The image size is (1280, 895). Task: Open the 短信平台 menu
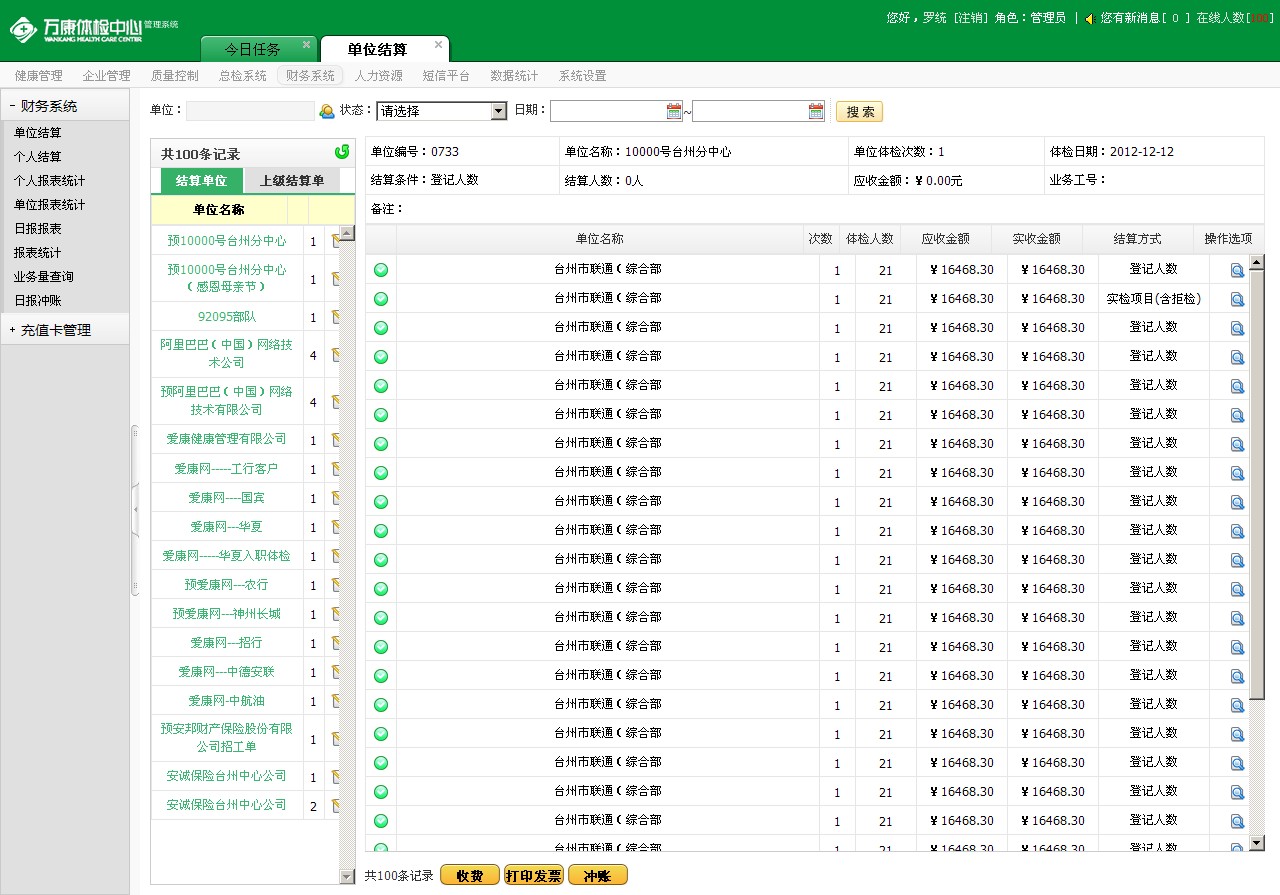click(x=446, y=76)
